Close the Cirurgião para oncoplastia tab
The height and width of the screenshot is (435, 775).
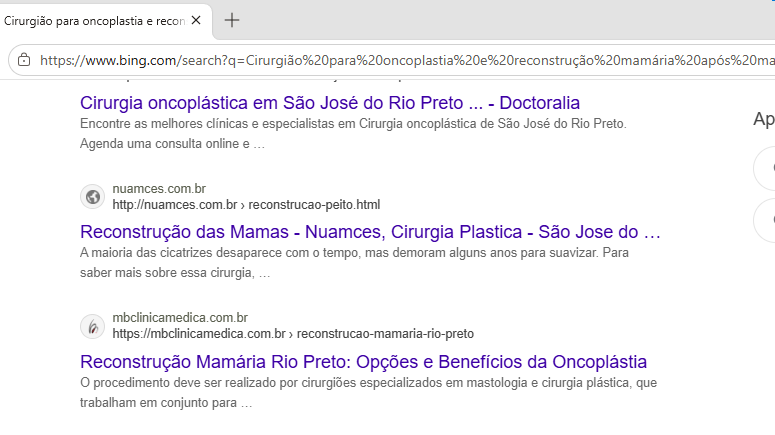[x=196, y=20]
